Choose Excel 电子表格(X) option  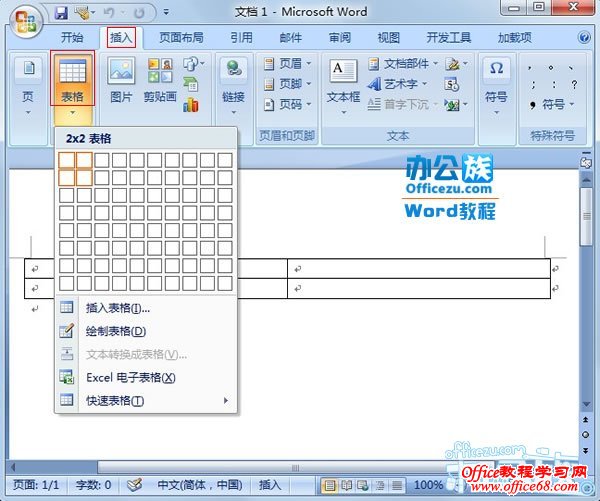[x=146, y=378]
